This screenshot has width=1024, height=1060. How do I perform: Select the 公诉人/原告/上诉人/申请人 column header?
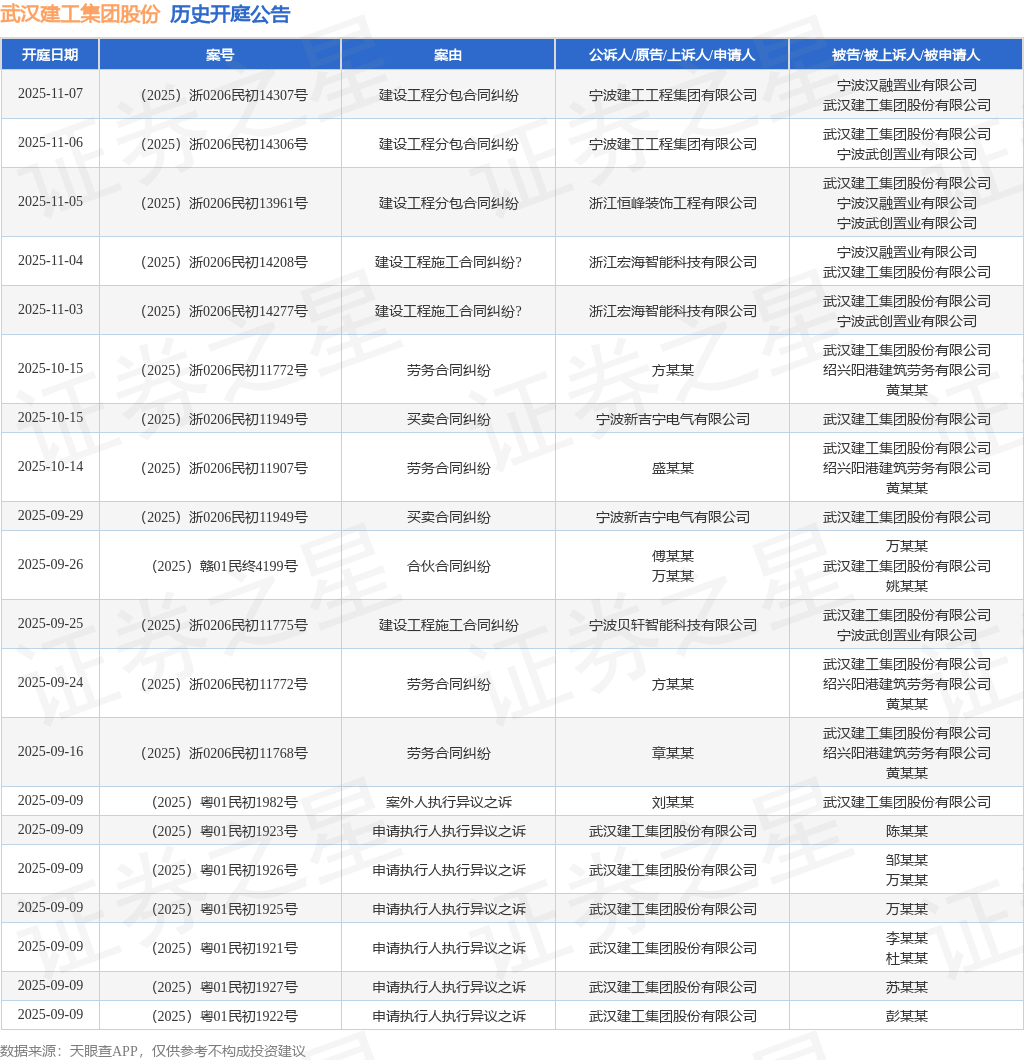pos(672,55)
